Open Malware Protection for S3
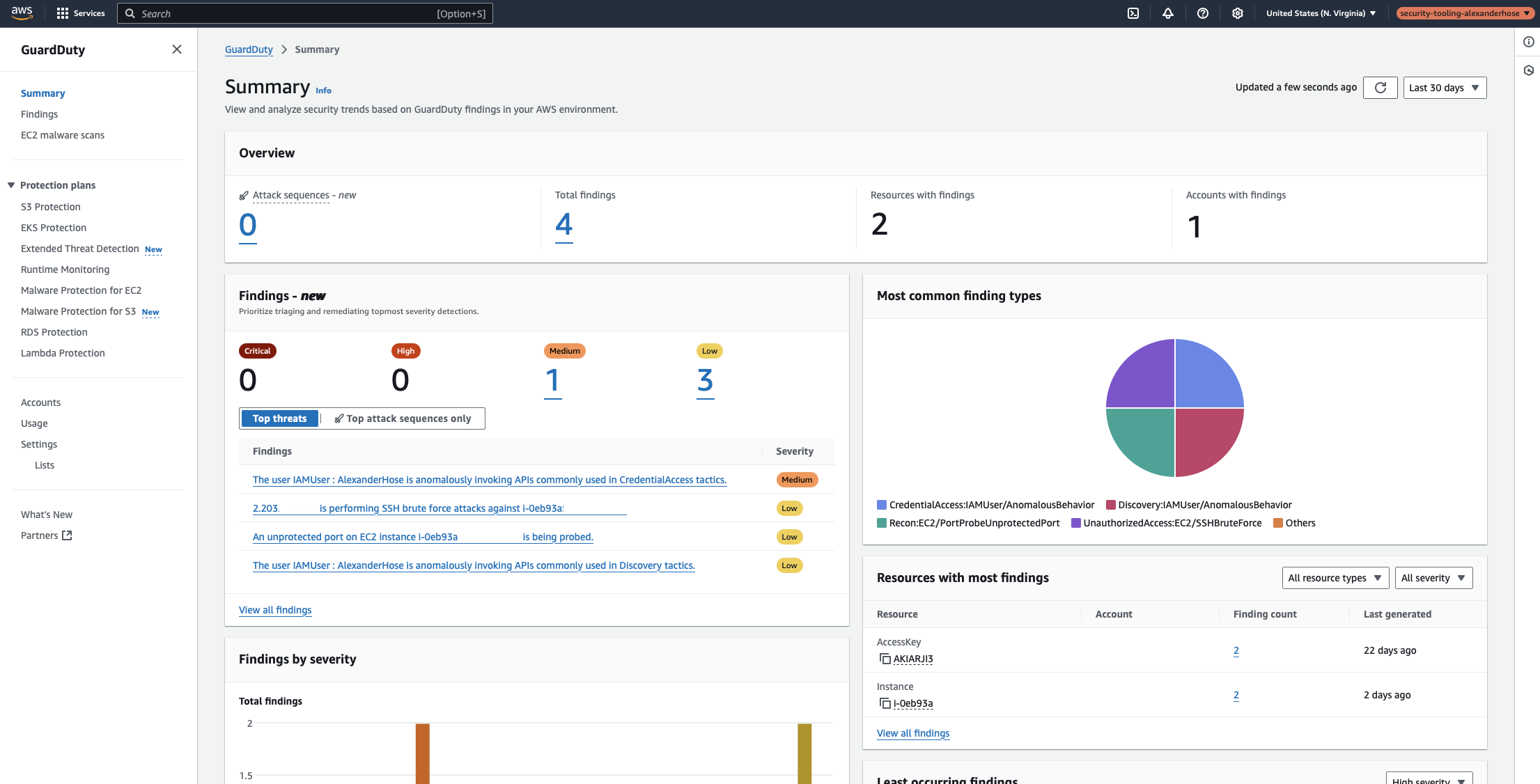Image resolution: width=1540 pixels, height=784 pixels. point(78,311)
